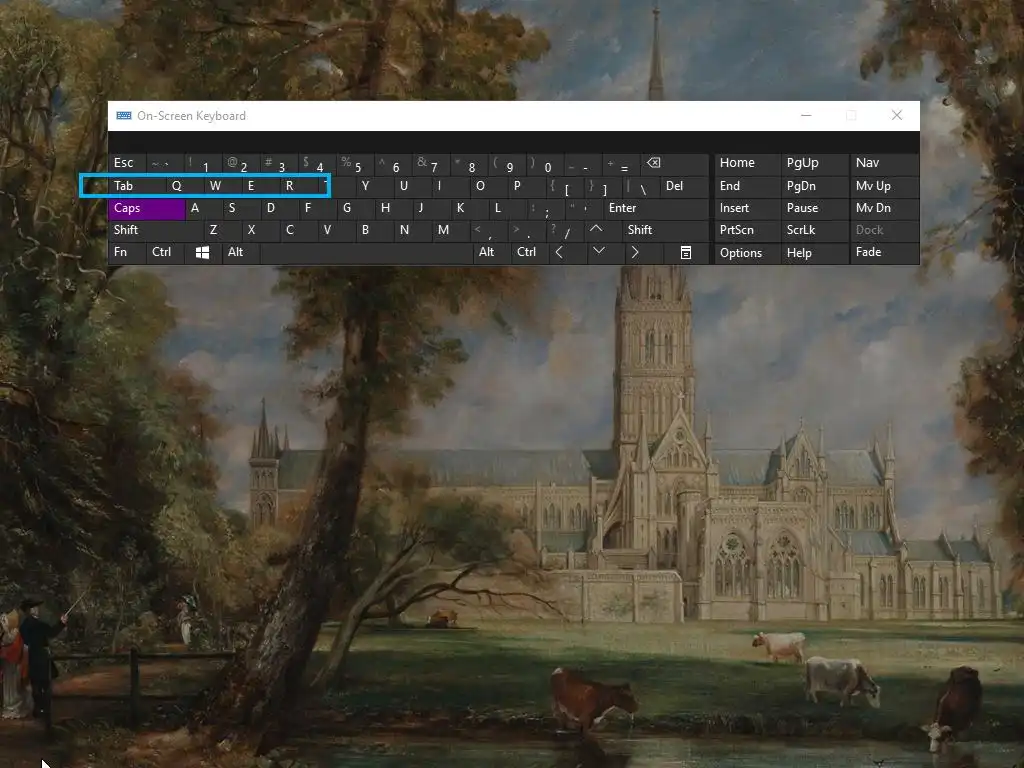This screenshot has width=1024, height=768.
Task: Click the PgUp key
Action: (x=814, y=163)
